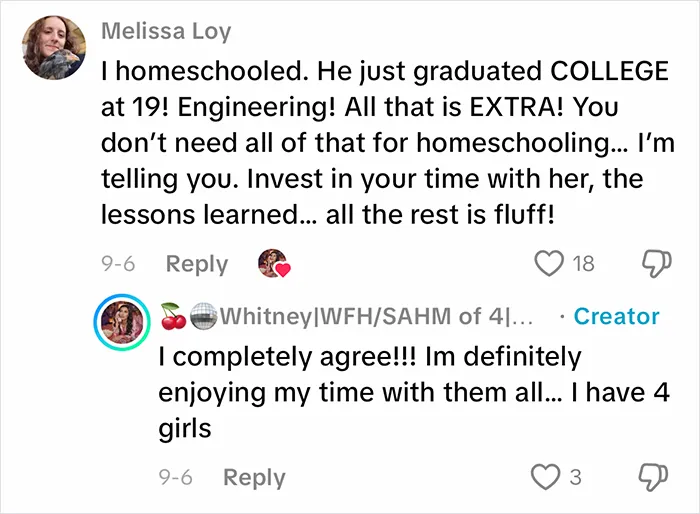Screen dimensions: 700x514
Task: Dislike the creator's reply about 4 girls
Action: click(654, 477)
